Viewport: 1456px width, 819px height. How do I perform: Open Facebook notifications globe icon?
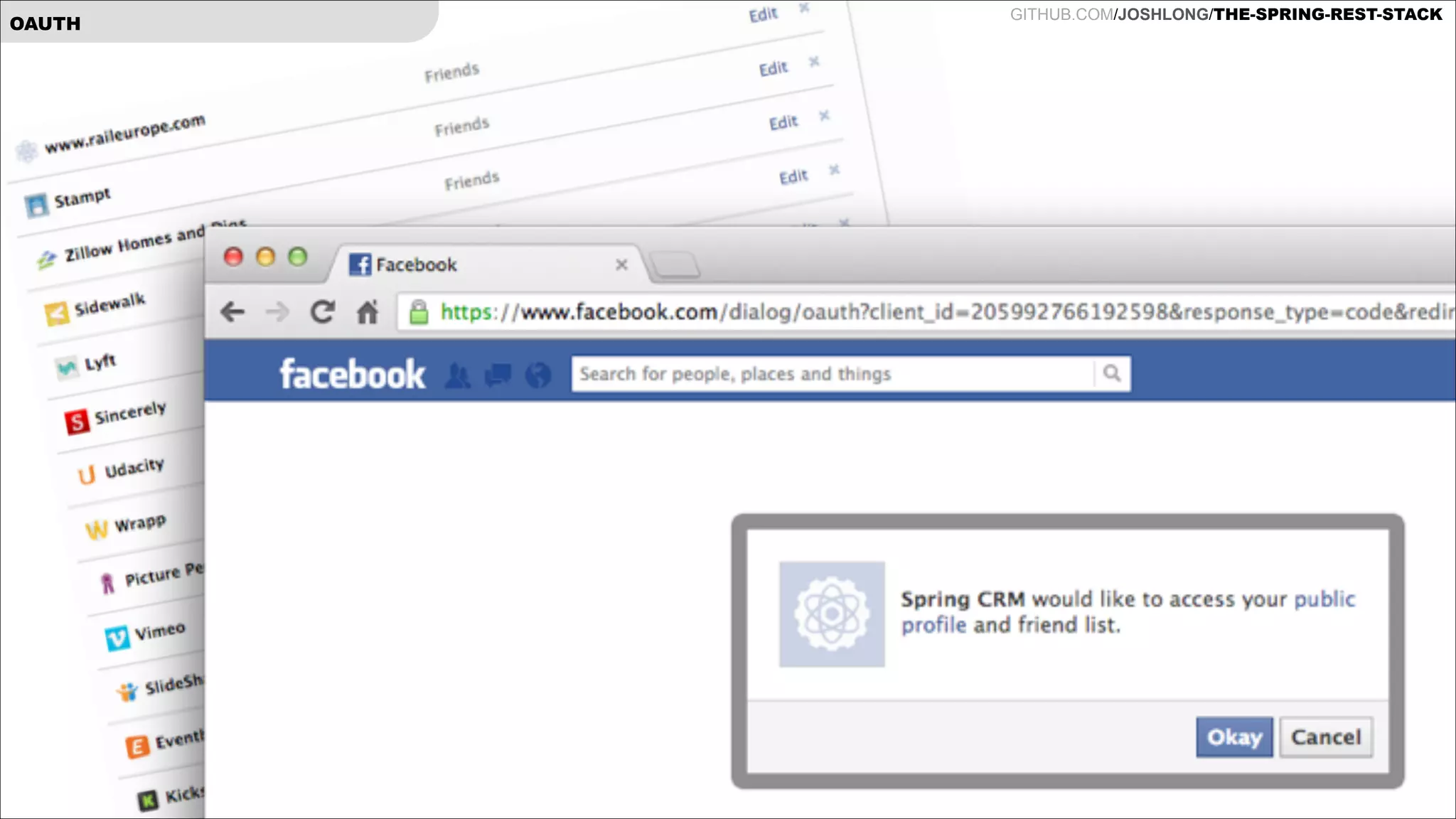coord(538,375)
